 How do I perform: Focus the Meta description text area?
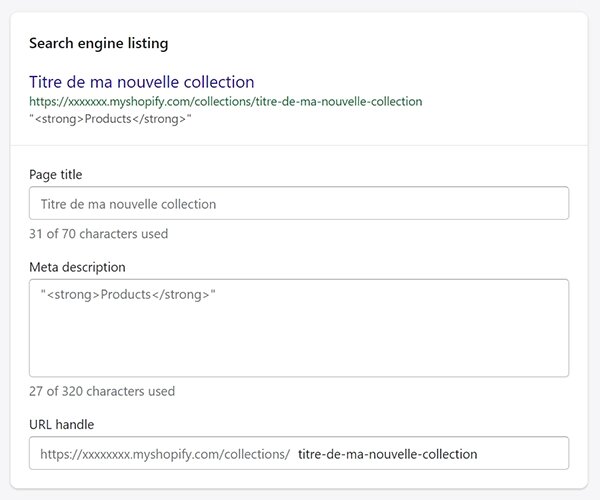(x=299, y=328)
